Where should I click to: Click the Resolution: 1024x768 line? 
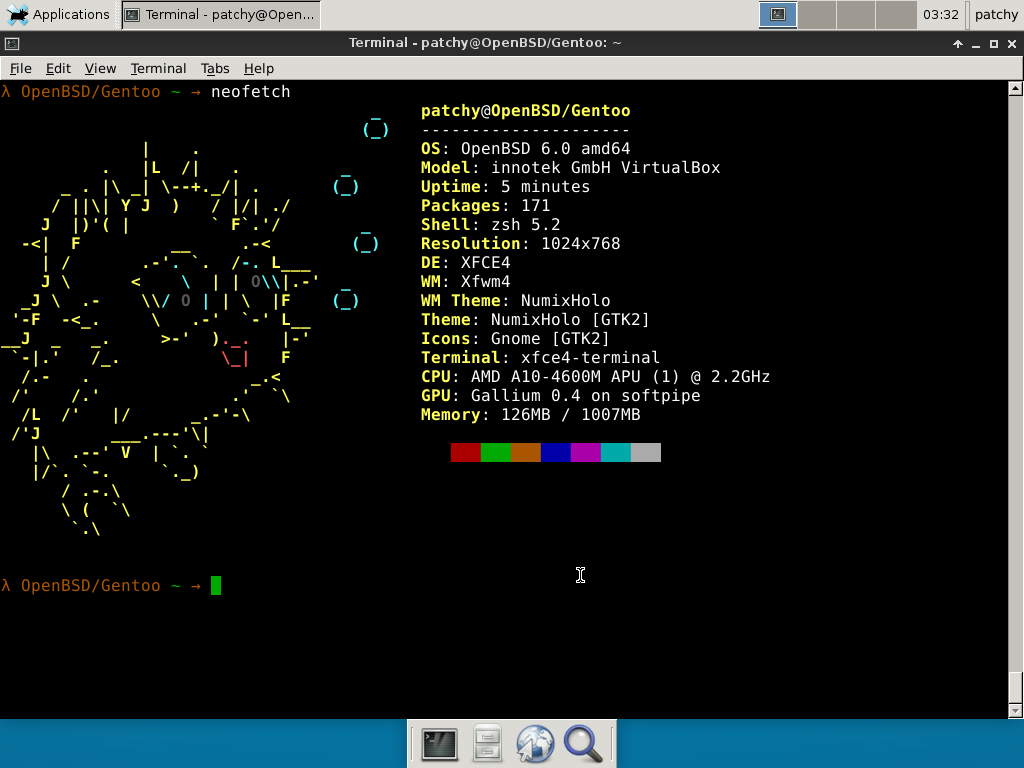pos(520,244)
